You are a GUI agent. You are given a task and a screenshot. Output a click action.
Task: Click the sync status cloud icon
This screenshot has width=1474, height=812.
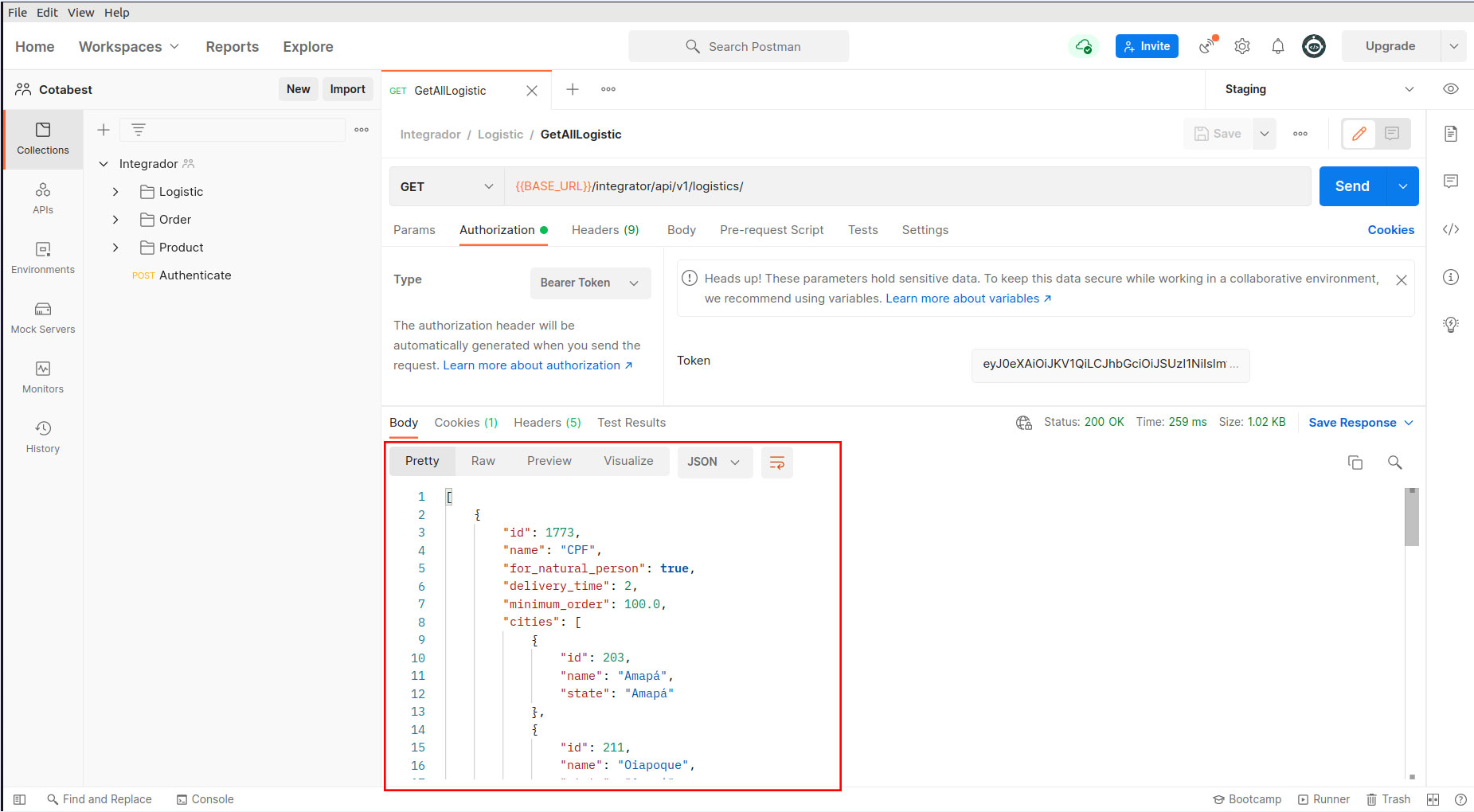point(1084,46)
